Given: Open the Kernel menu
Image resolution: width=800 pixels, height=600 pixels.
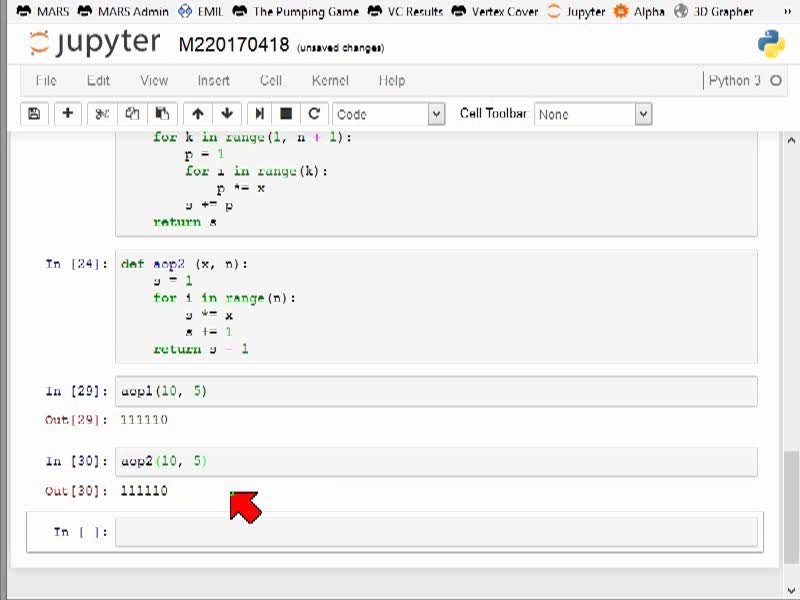Looking at the screenshot, I should [x=330, y=81].
